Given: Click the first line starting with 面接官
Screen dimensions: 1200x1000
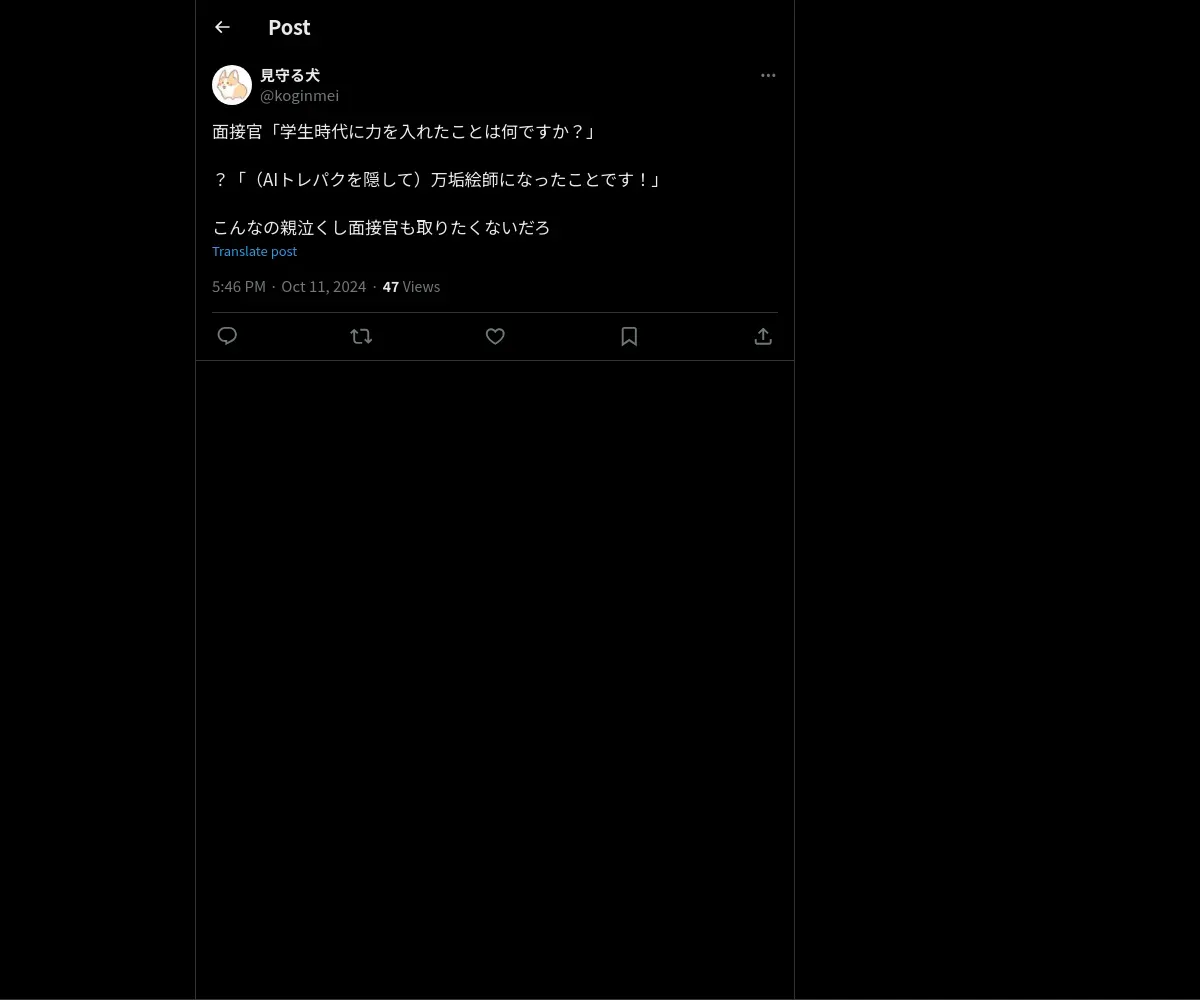Looking at the screenshot, I should pos(405,131).
